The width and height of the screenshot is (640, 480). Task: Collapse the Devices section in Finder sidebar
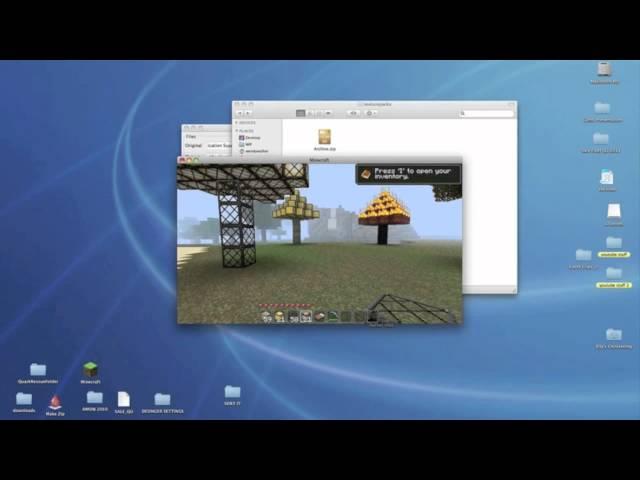coord(237,122)
